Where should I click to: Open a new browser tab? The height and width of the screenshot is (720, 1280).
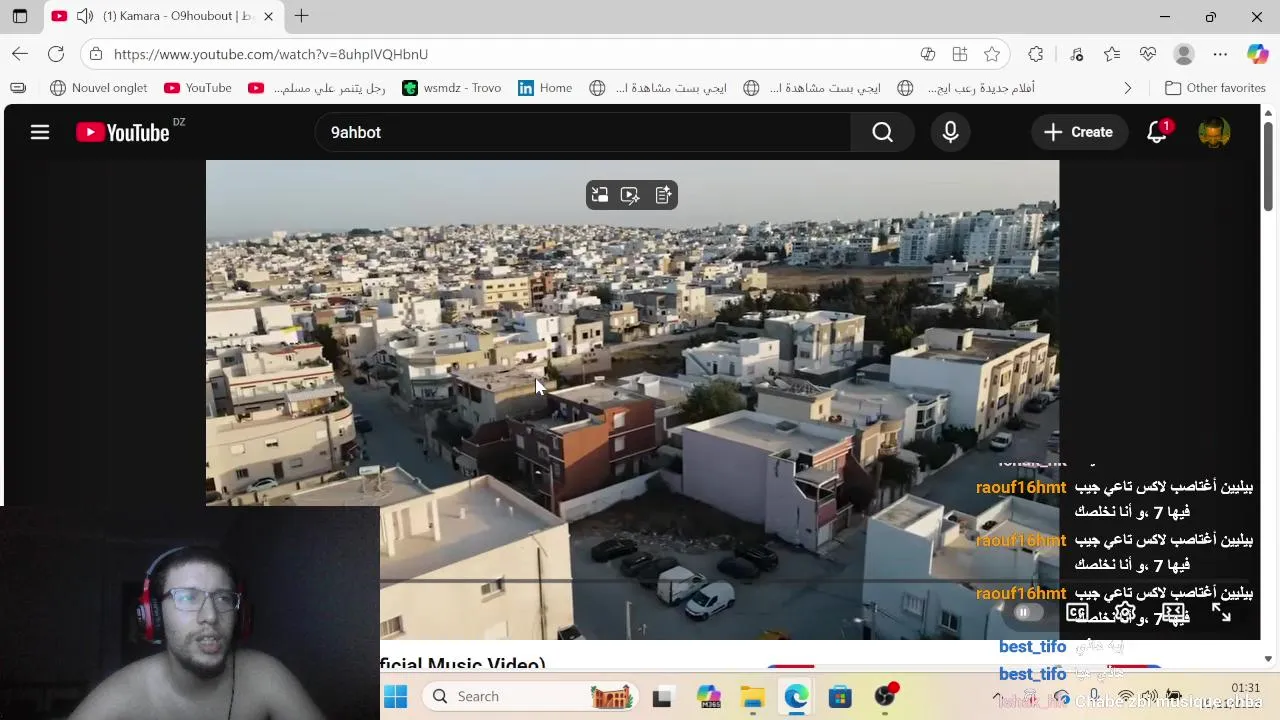click(301, 16)
